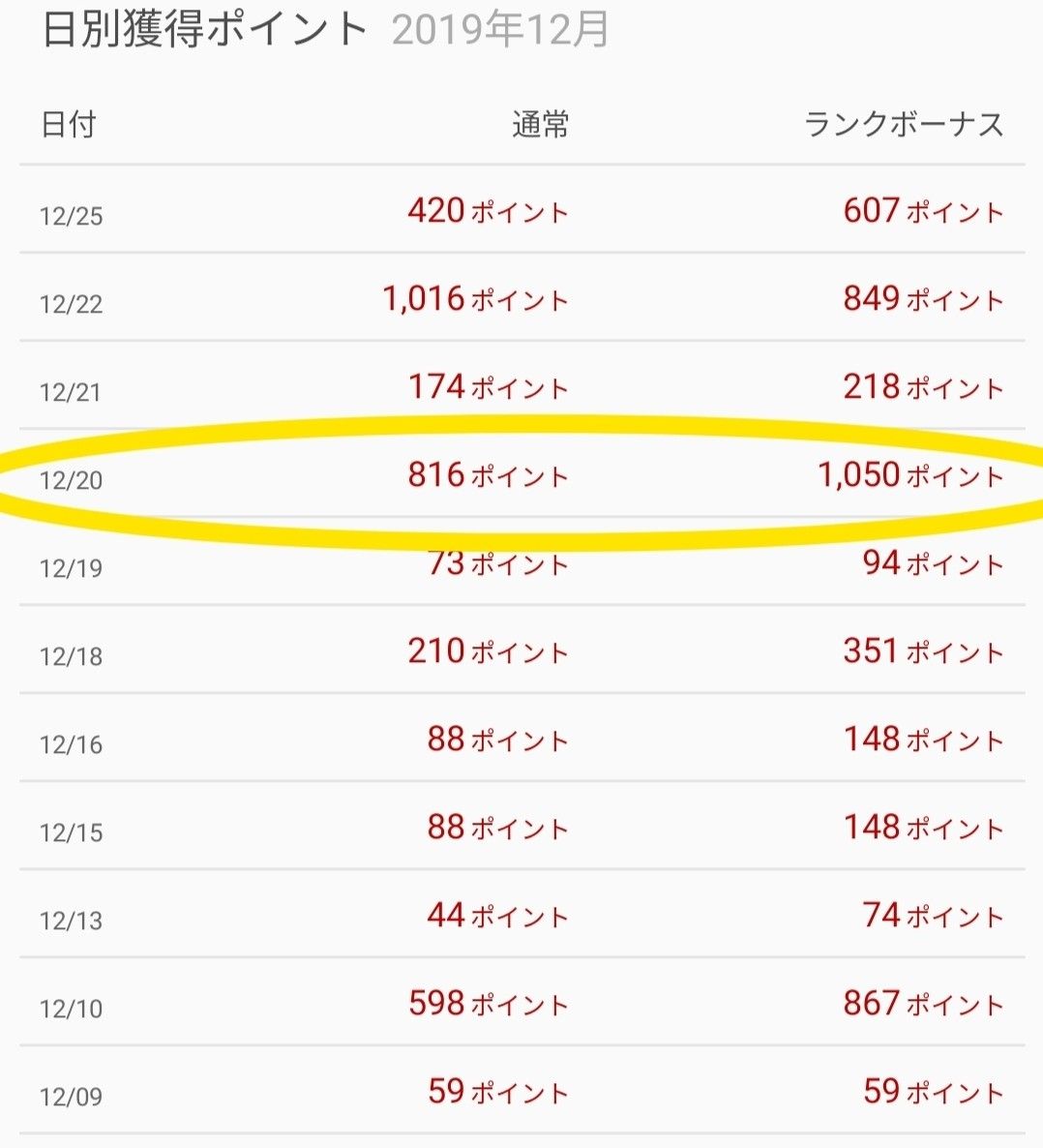The image size is (1043, 1148).
Task: Click the 849 ポイント rank bonus value
Action: 923,299
